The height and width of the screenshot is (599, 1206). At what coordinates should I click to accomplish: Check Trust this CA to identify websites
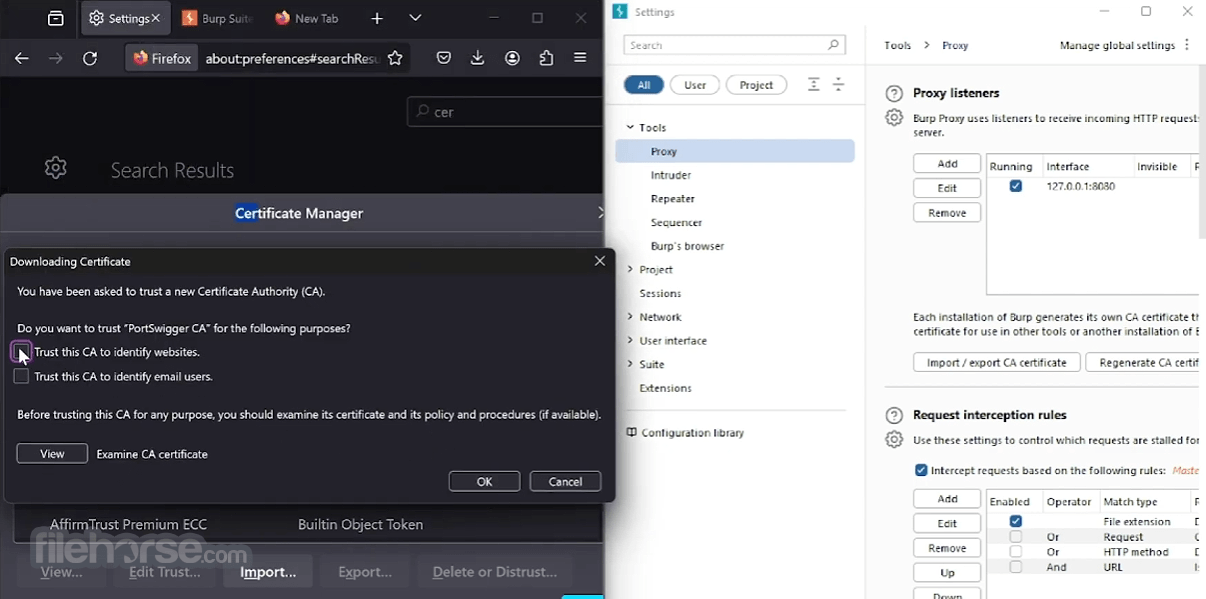pyautogui.click(x=21, y=351)
